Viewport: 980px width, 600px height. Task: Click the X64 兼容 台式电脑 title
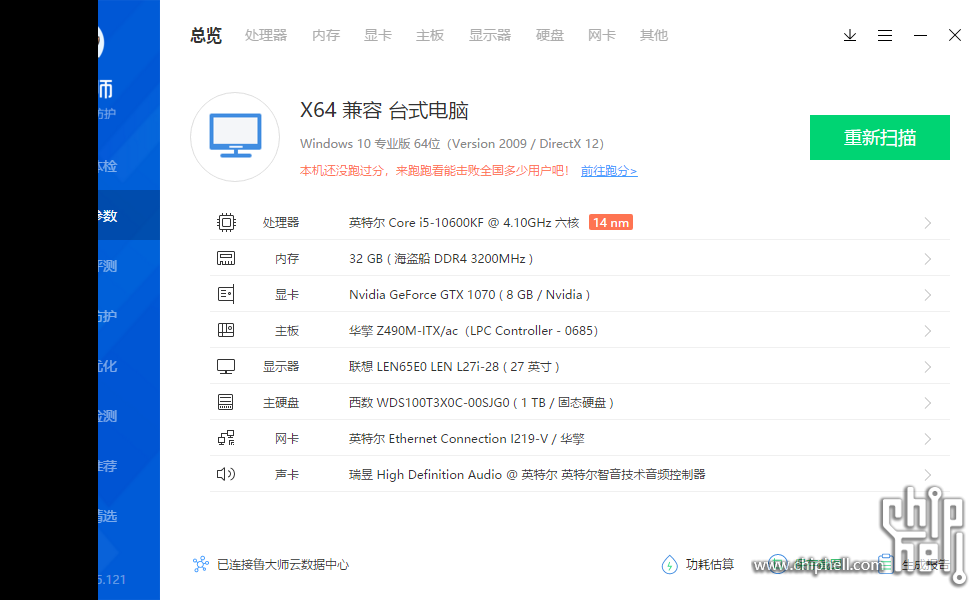pyautogui.click(x=384, y=111)
